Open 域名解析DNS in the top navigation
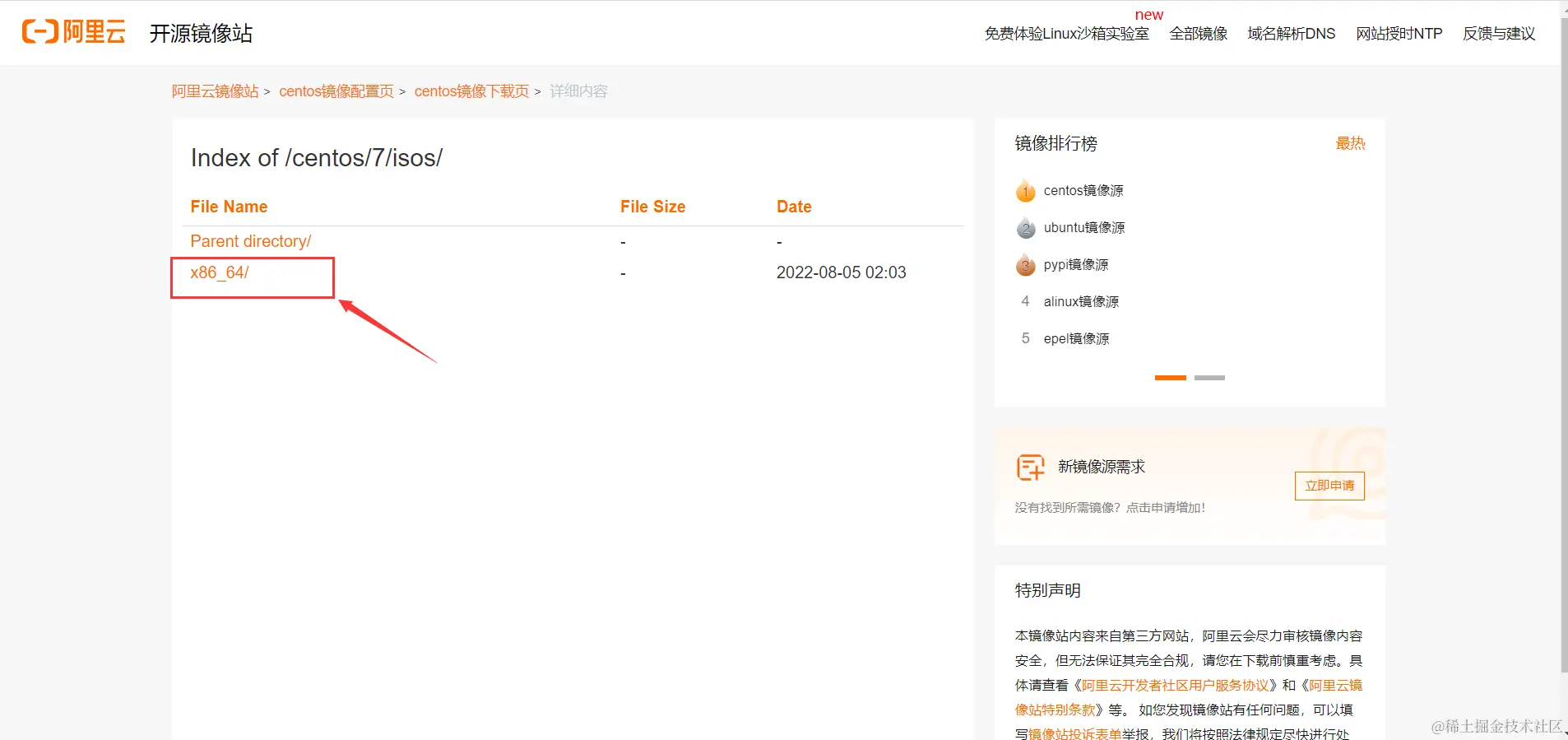Screen dimensions: 1568x740 (x=1291, y=34)
